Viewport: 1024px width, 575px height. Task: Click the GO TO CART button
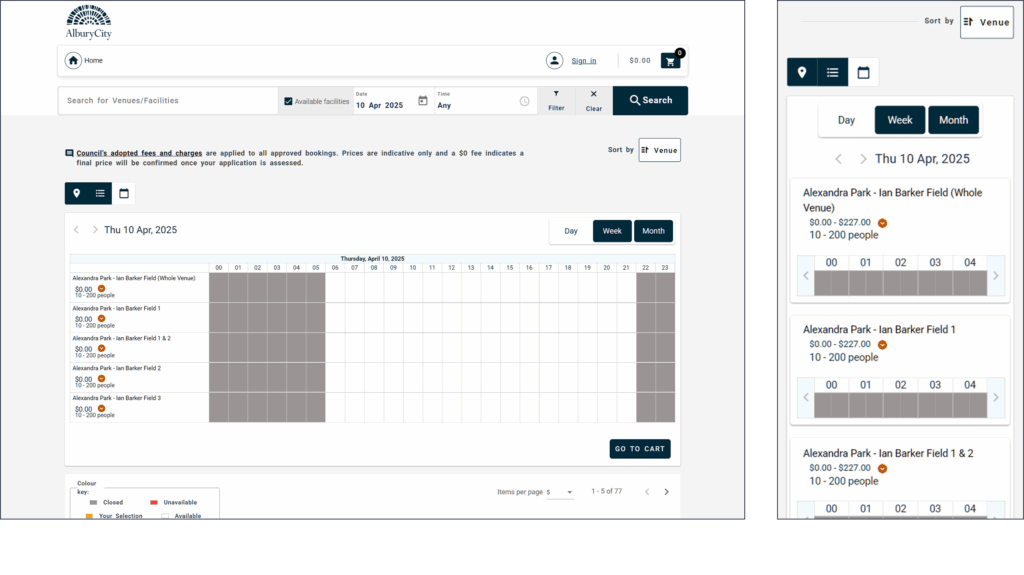point(640,449)
